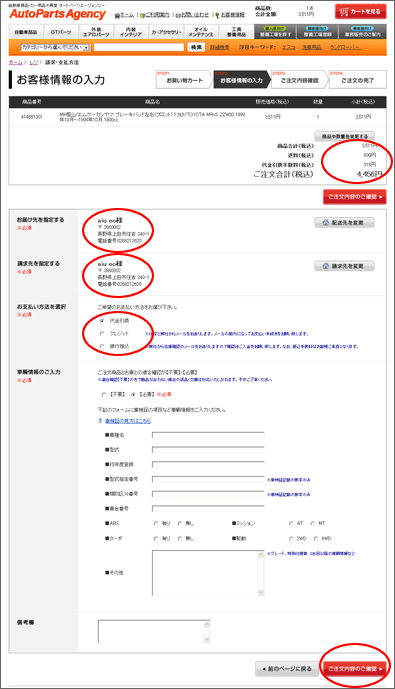Select クレジット payment radio button
The height and width of the screenshot is (689, 395).
click(102, 334)
